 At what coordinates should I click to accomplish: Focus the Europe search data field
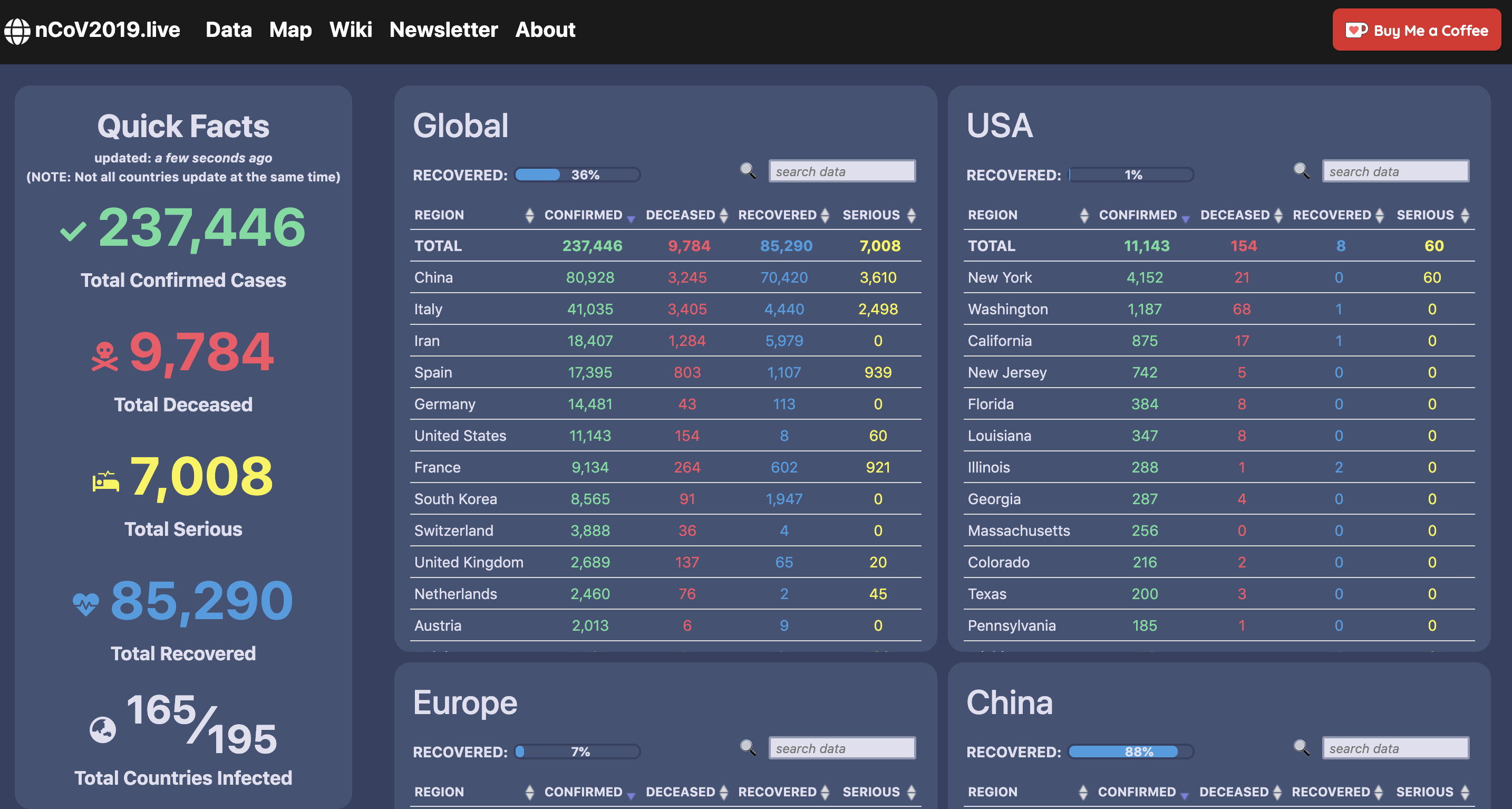click(x=842, y=748)
